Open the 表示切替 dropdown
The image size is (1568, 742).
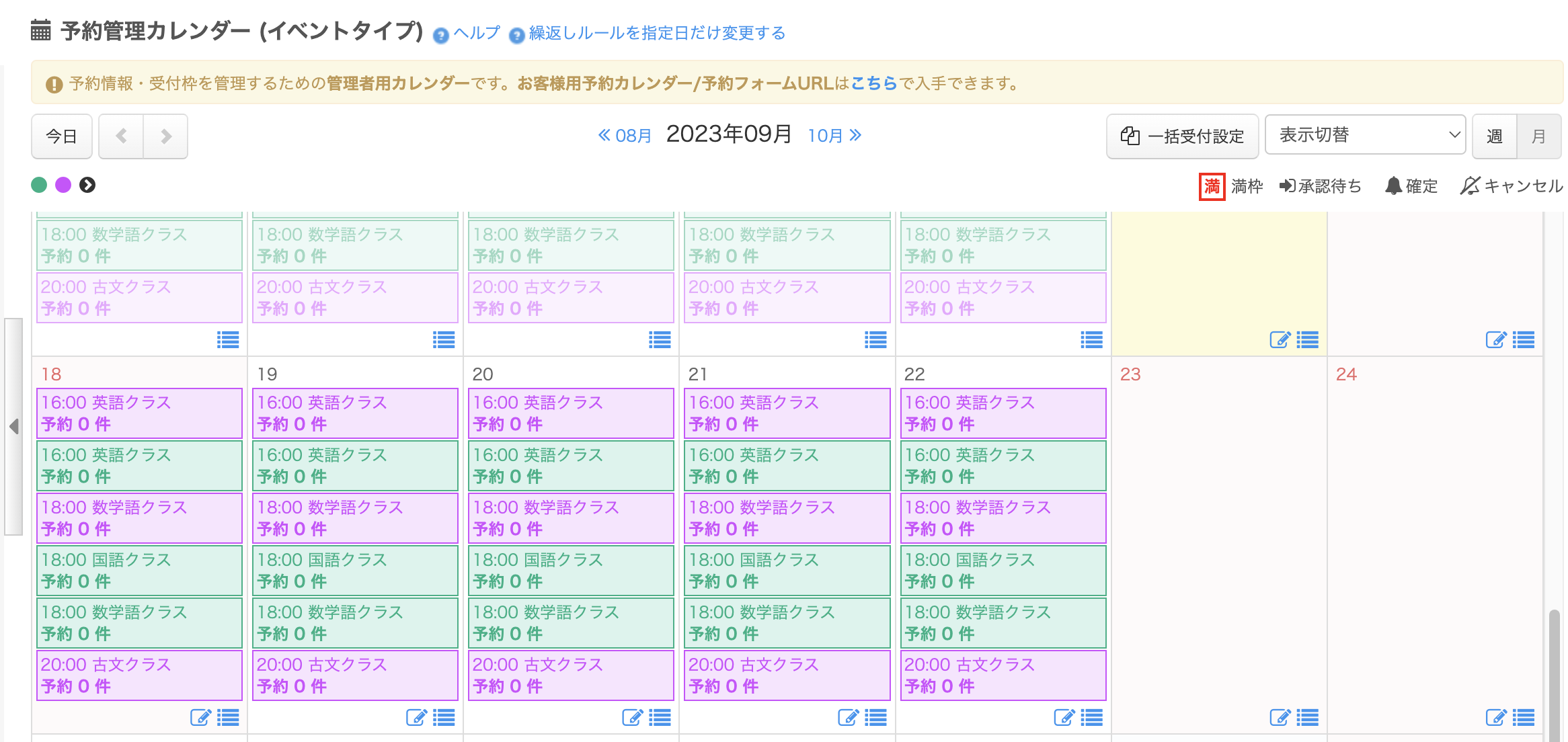click(x=1365, y=135)
